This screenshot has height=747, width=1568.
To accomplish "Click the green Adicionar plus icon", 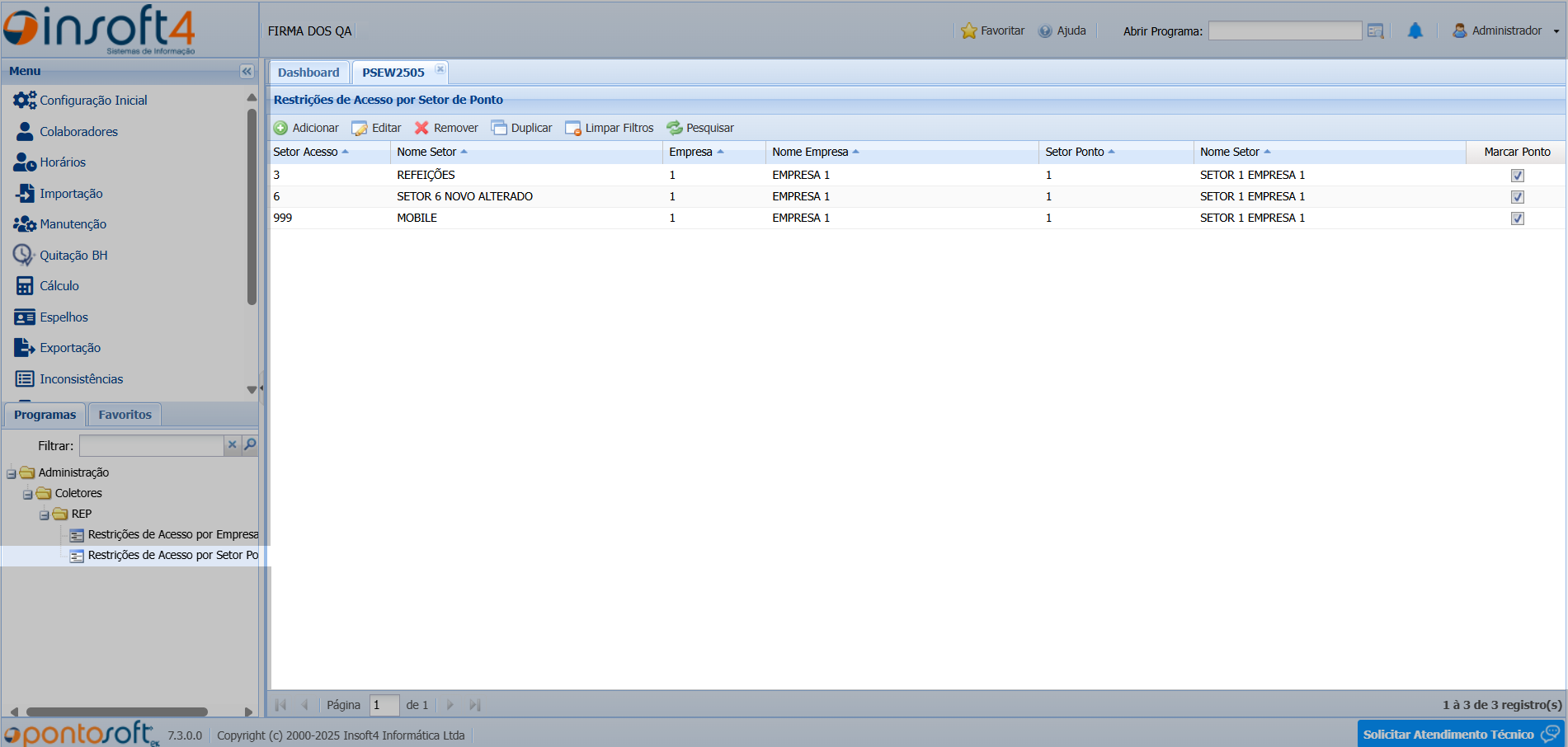I will 280,128.
